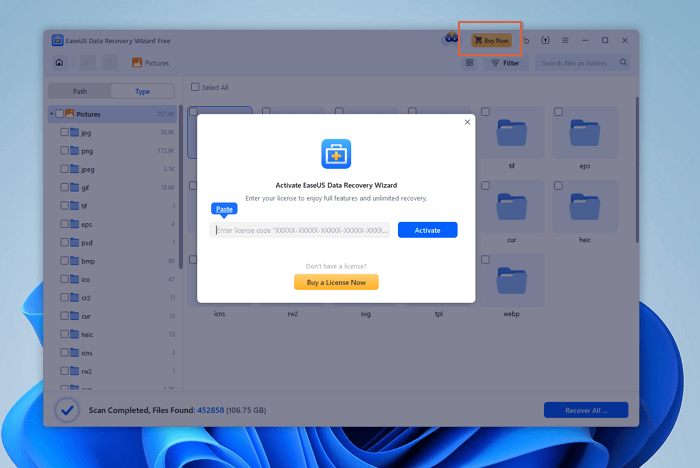The height and width of the screenshot is (468, 700).
Task: Check the jpeg folder checkbox
Action: tap(64, 169)
